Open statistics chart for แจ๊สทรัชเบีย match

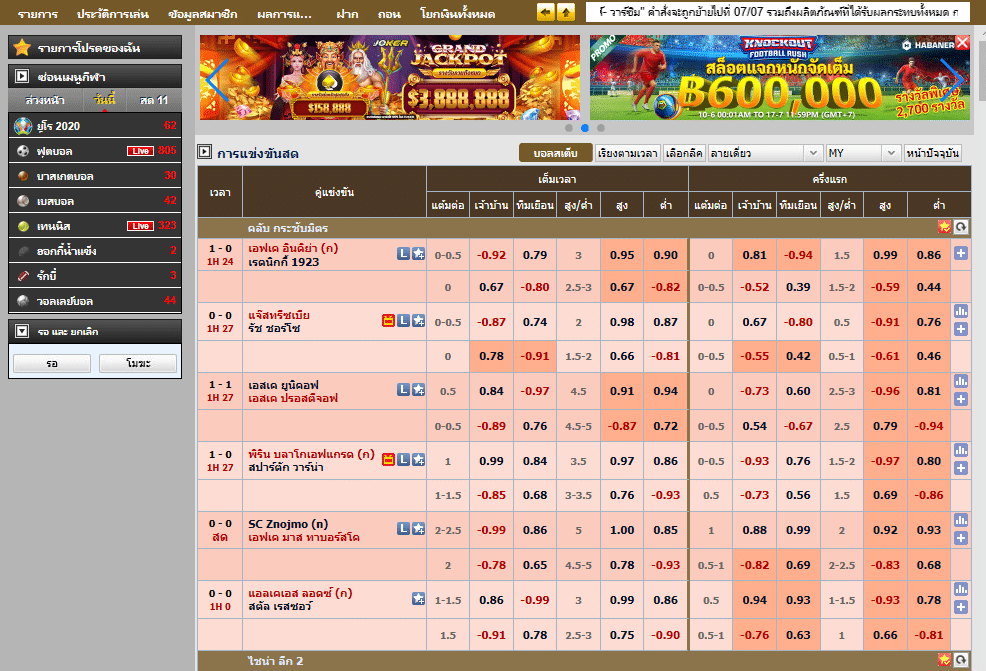961,311
